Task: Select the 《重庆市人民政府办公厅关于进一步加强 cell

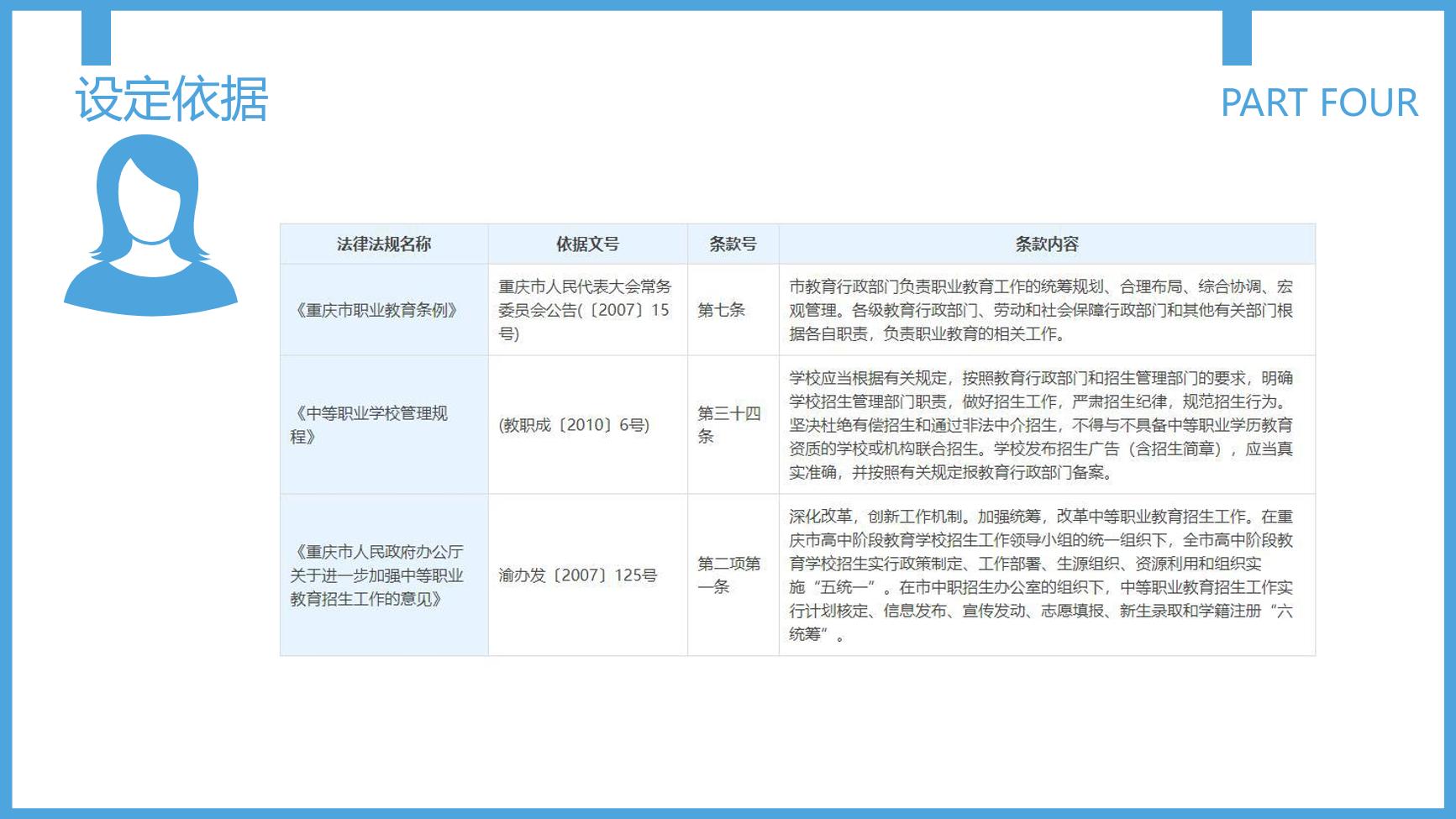Action: pyautogui.click(x=384, y=575)
